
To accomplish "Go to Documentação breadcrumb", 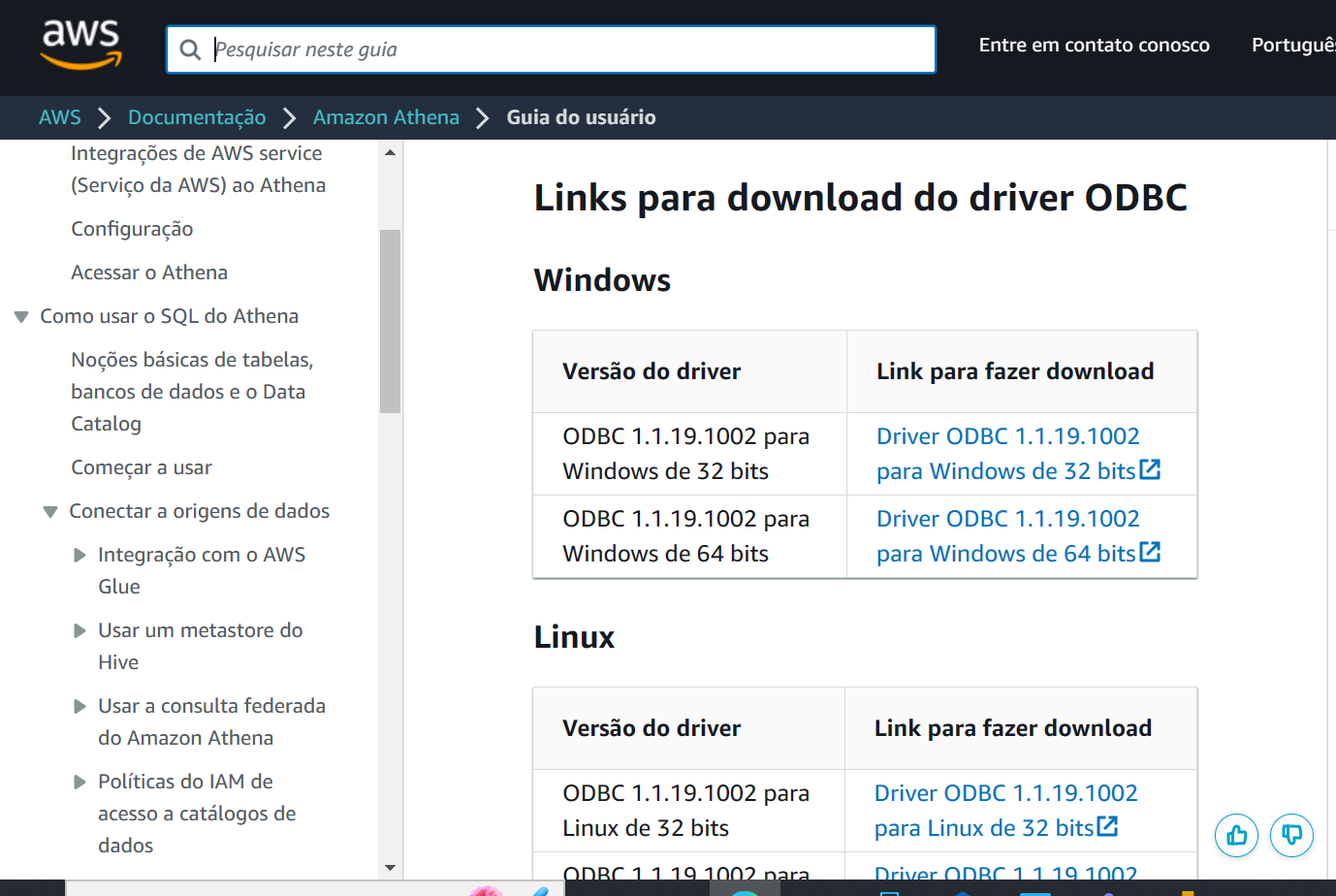I will pos(197,117).
